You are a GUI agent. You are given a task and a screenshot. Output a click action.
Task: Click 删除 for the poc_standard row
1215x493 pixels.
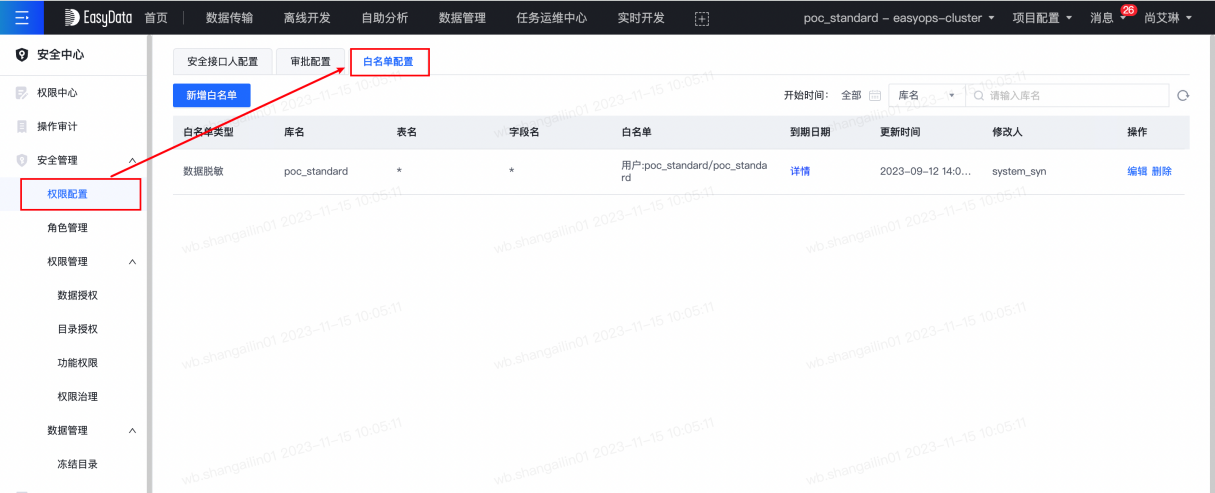pyautogui.click(x=1161, y=171)
